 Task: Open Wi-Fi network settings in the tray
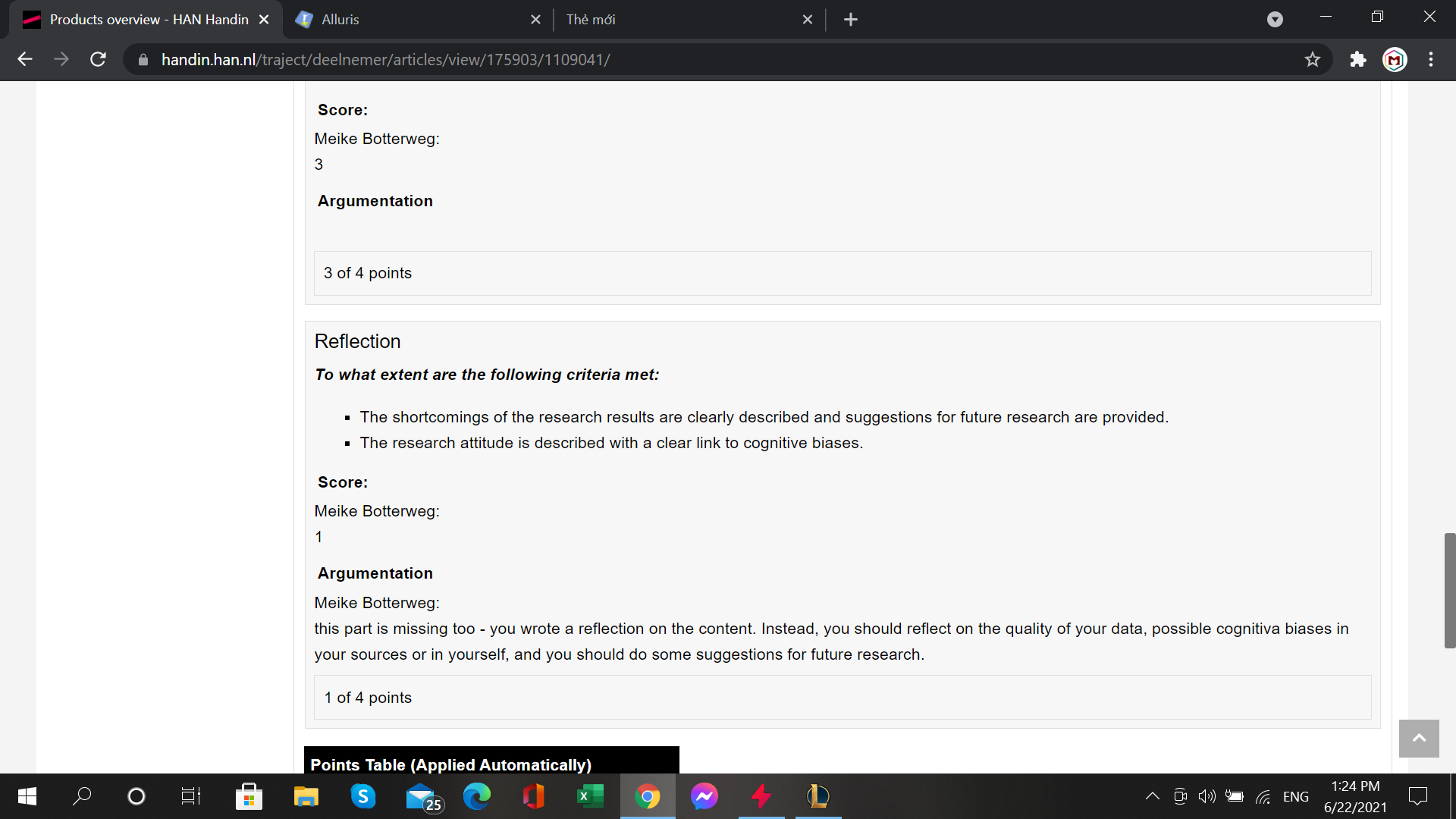click(x=1263, y=796)
